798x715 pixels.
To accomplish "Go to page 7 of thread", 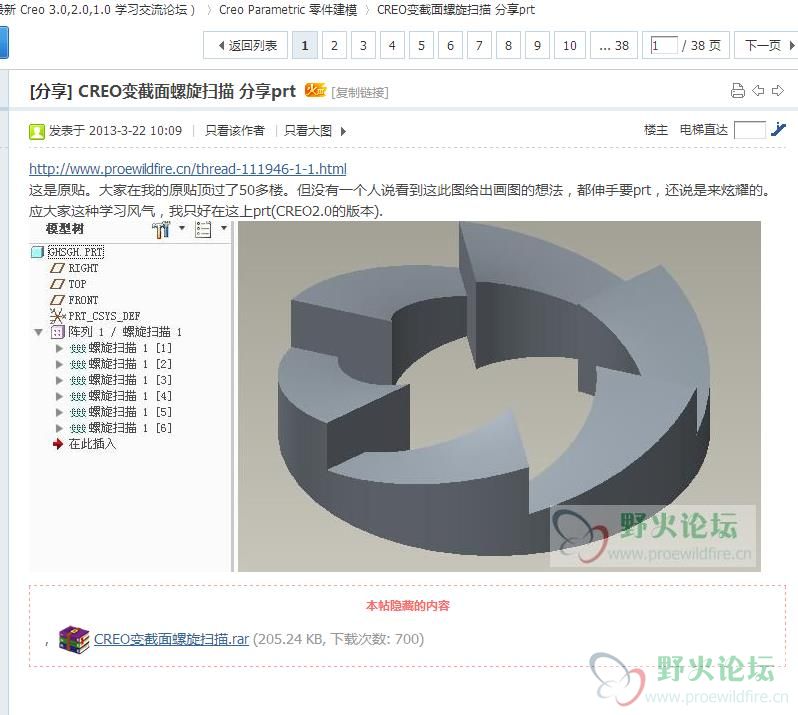I will tap(479, 45).
